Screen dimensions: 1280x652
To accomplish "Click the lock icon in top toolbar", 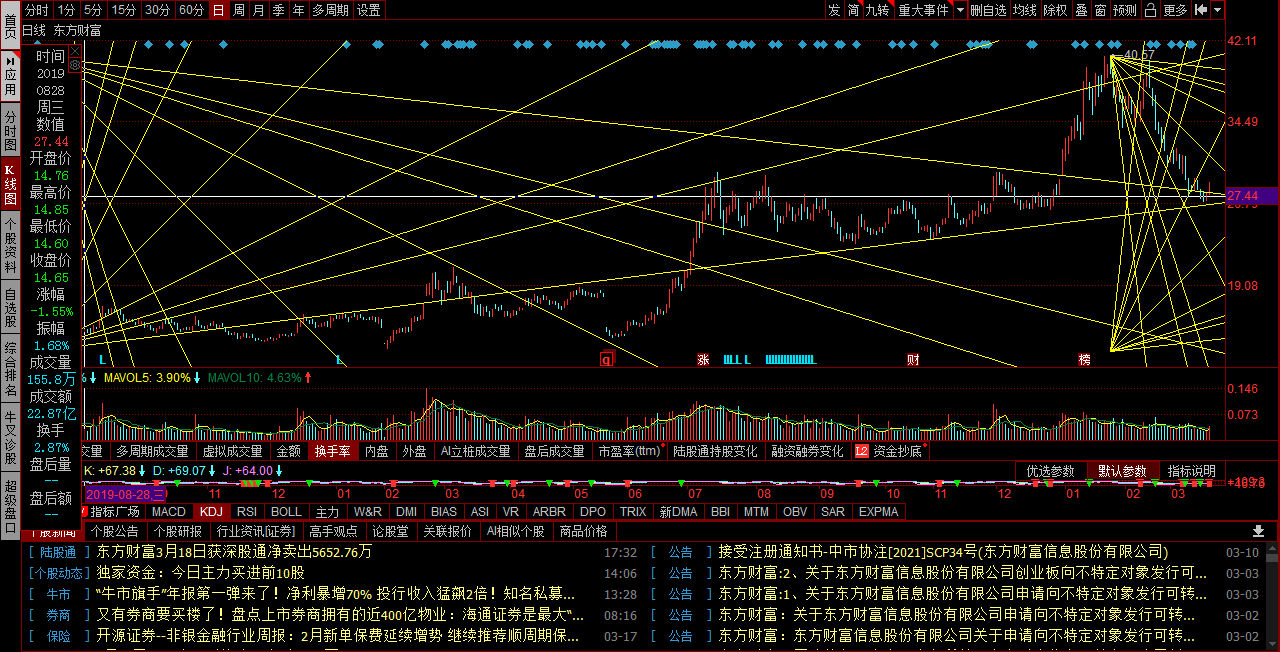I will pyautogui.click(x=1150, y=10).
